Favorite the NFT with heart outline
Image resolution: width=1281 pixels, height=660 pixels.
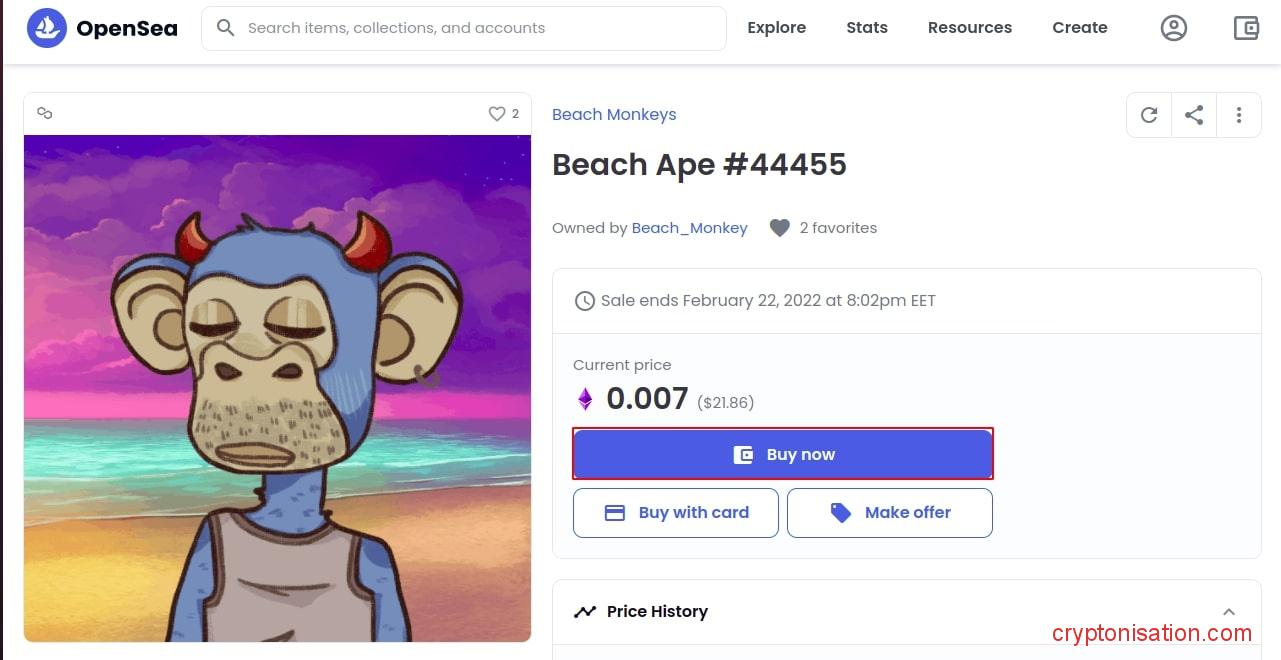(x=497, y=114)
